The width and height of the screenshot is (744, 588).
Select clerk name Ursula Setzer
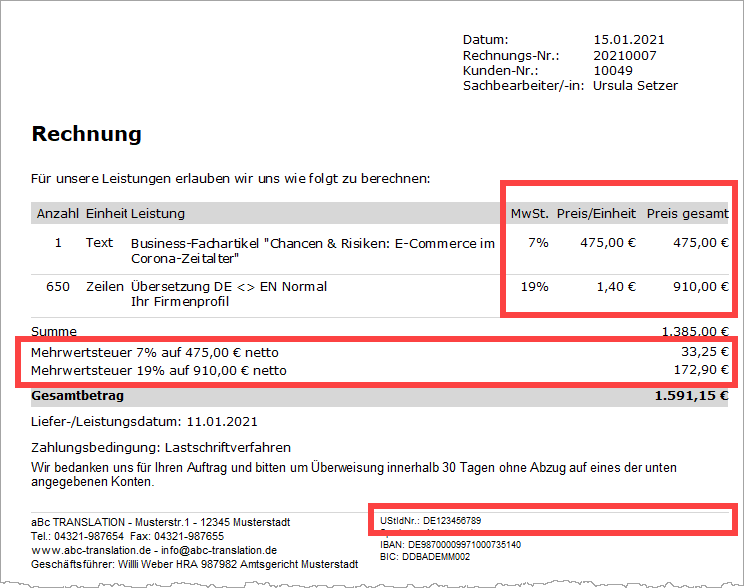(x=635, y=85)
